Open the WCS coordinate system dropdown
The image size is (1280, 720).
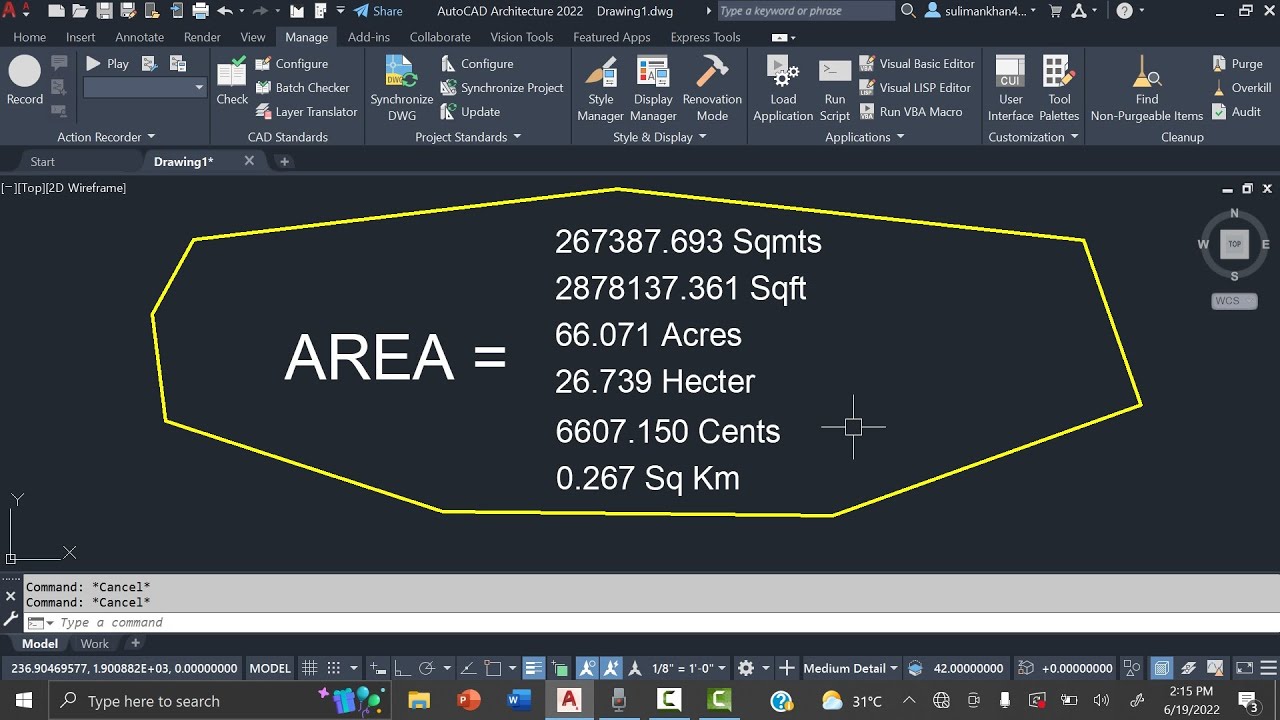[x=1234, y=301]
